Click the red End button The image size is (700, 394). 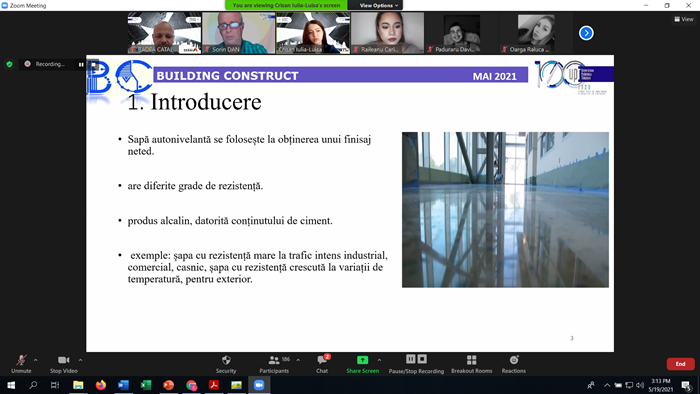point(680,364)
